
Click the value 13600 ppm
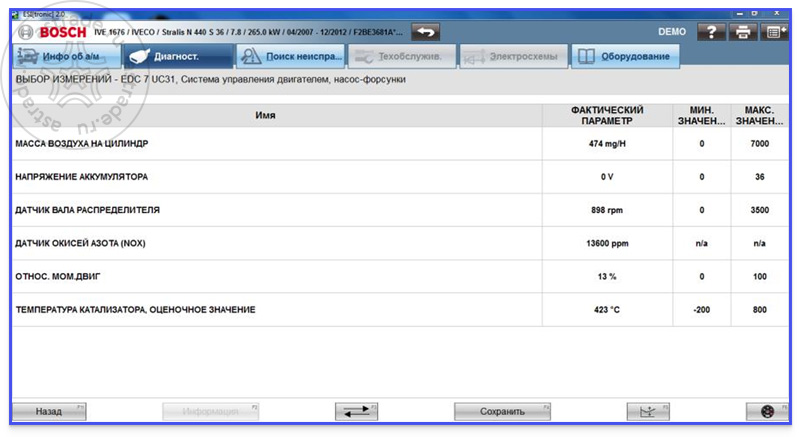(x=607, y=243)
